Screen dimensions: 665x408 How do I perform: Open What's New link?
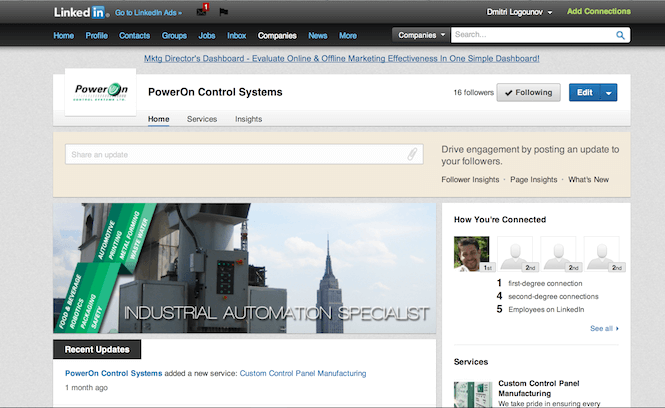pos(589,179)
